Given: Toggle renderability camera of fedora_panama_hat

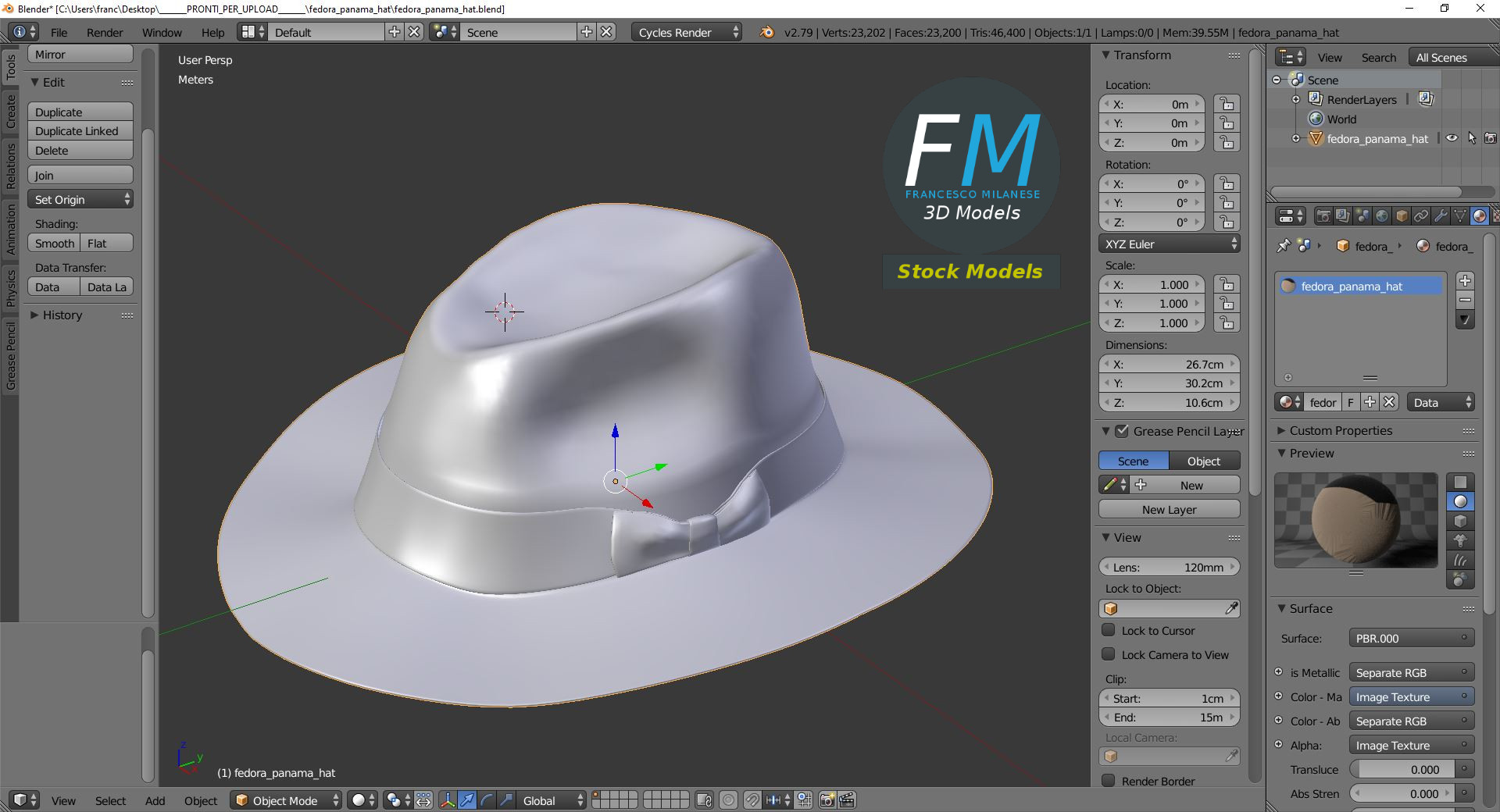Looking at the screenshot, I should click(1491, 138).
